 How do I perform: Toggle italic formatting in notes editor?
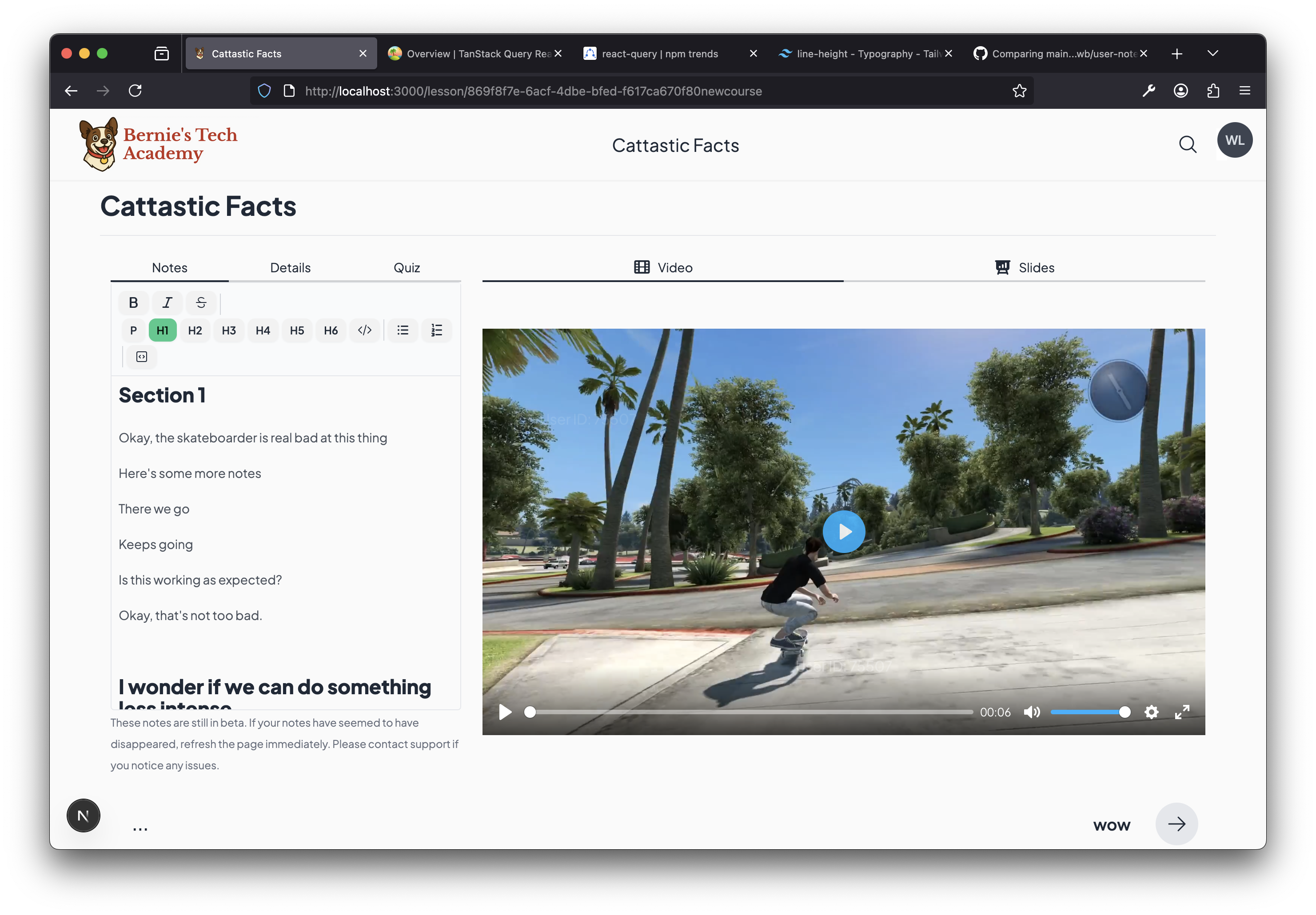(x=167, y=302)
